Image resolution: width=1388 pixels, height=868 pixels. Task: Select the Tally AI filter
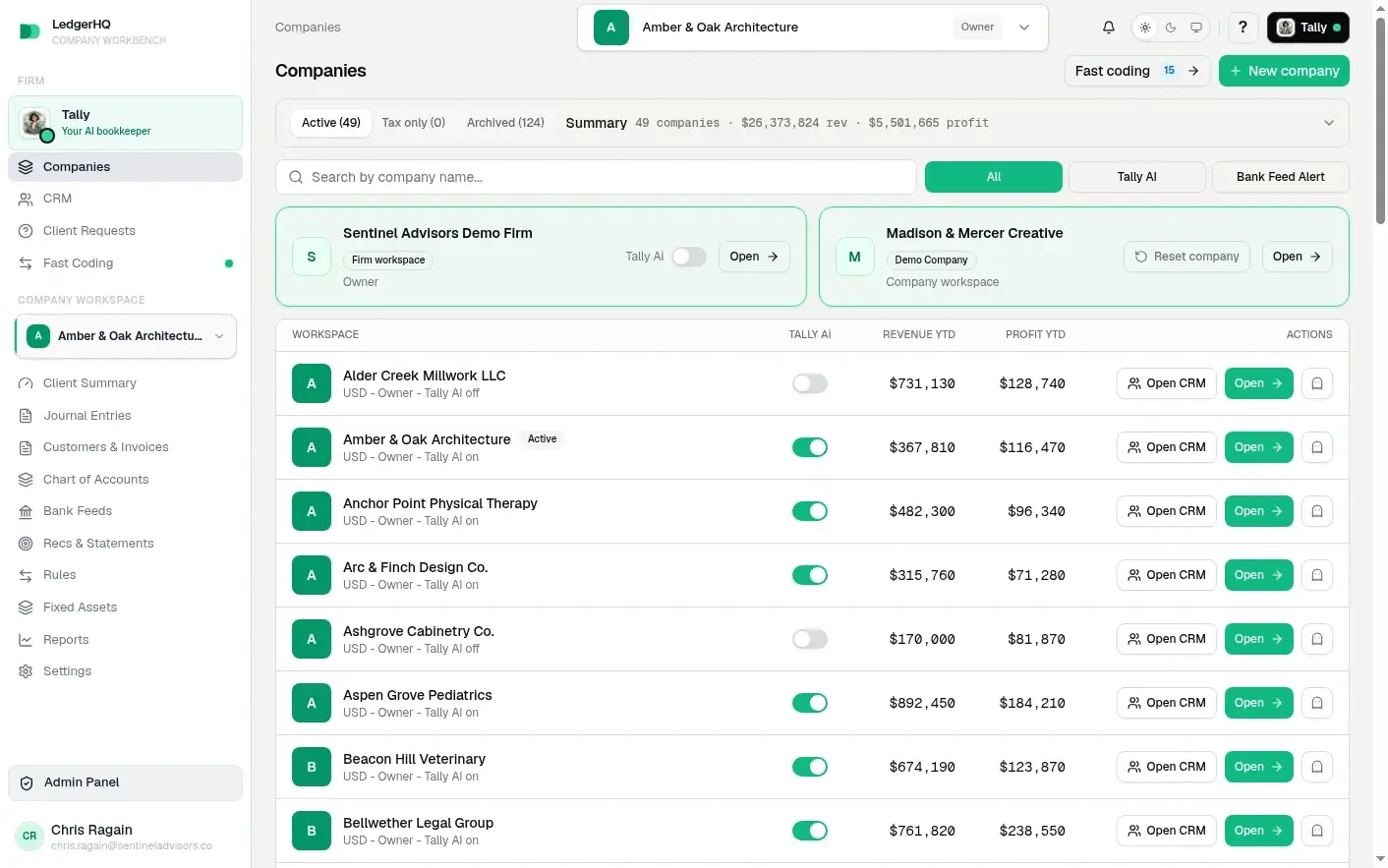pyautogui.click(x=1137, y=177)
